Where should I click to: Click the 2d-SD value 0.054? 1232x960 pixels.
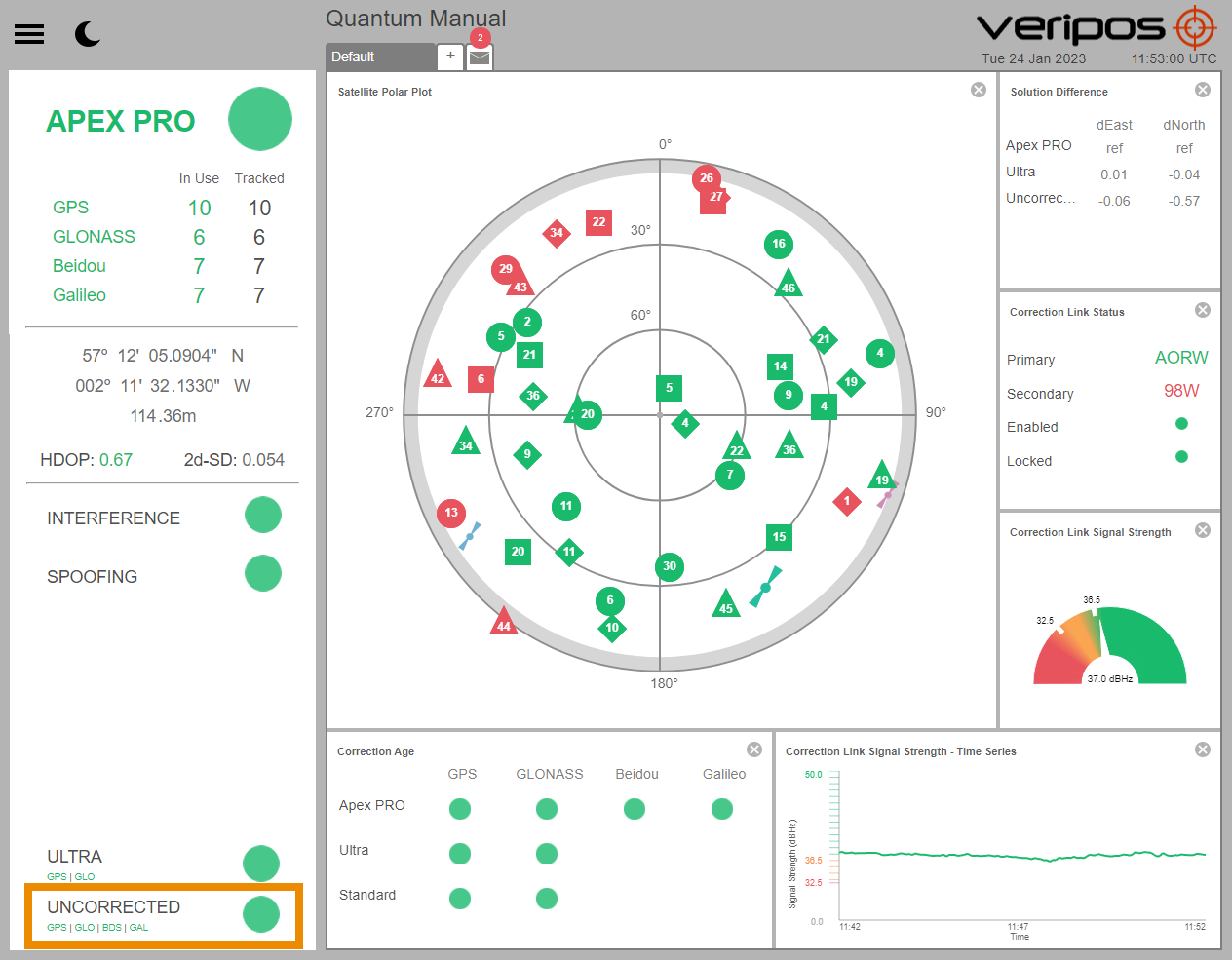click(263, 460)
